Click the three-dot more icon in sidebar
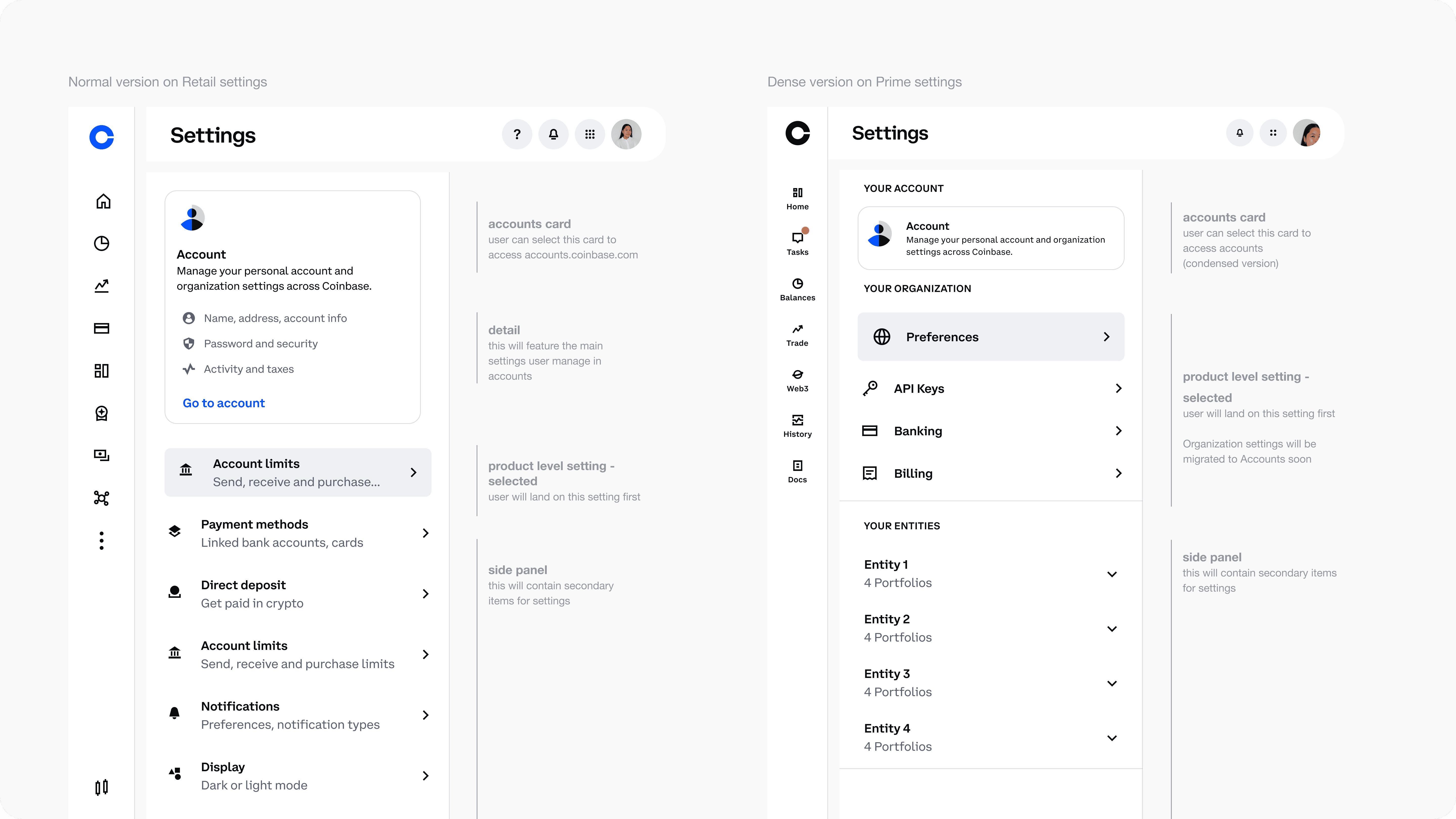Image resolution: width=1456 pixels, height=819 pixels. click(x=102, y=540)
